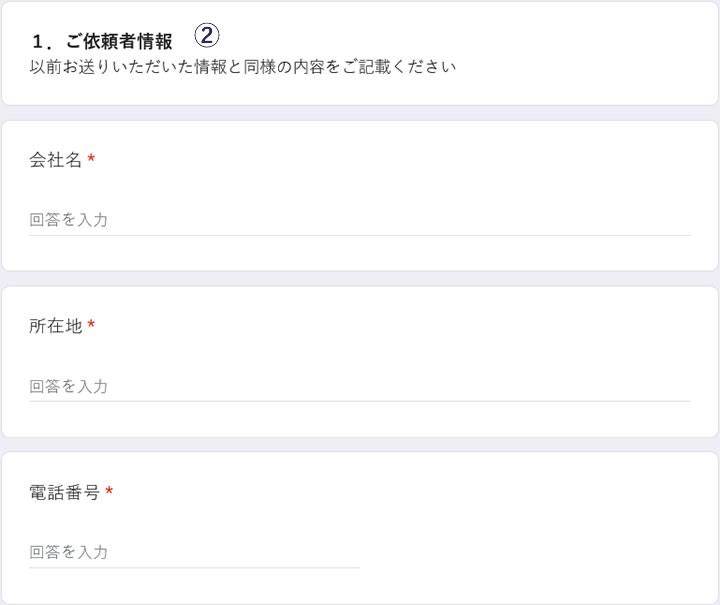This screenshot has width=720, height=605.
Task: Click the section title ご依頼者情報
Action: [119, 42]
